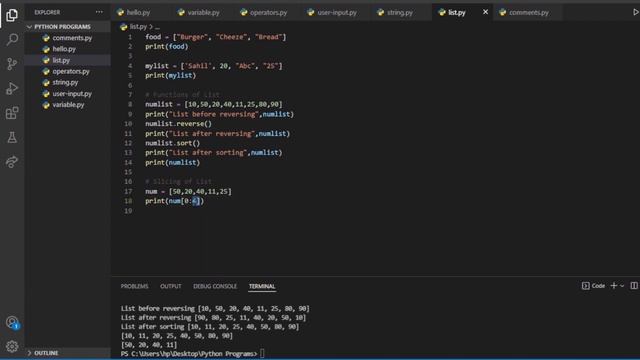Place cursor on numlist.sort() line
Viewport: 640px width, 360px height.
(172, 143)
